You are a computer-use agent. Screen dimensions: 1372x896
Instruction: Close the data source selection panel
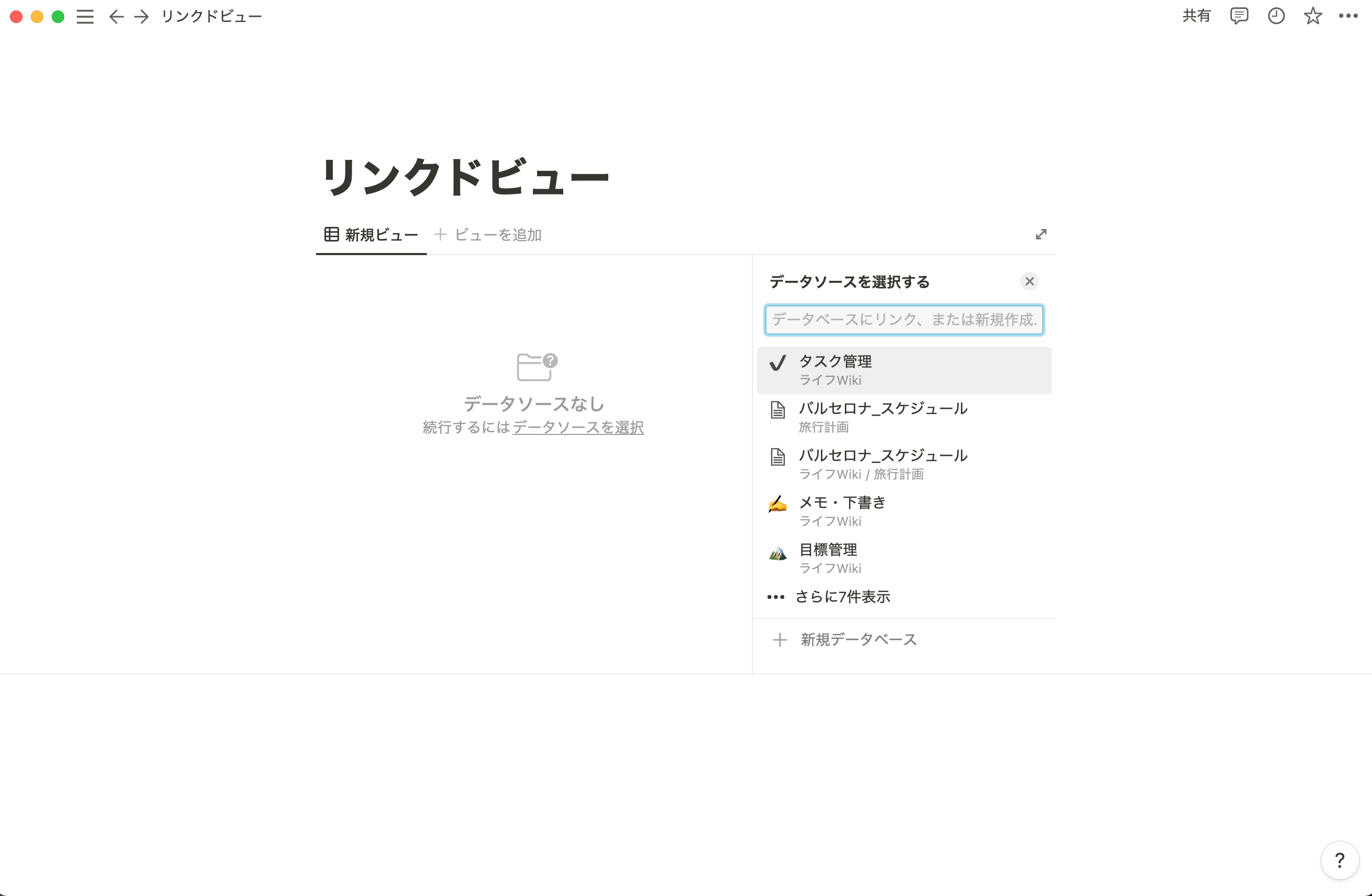[x=1029, y=282]
